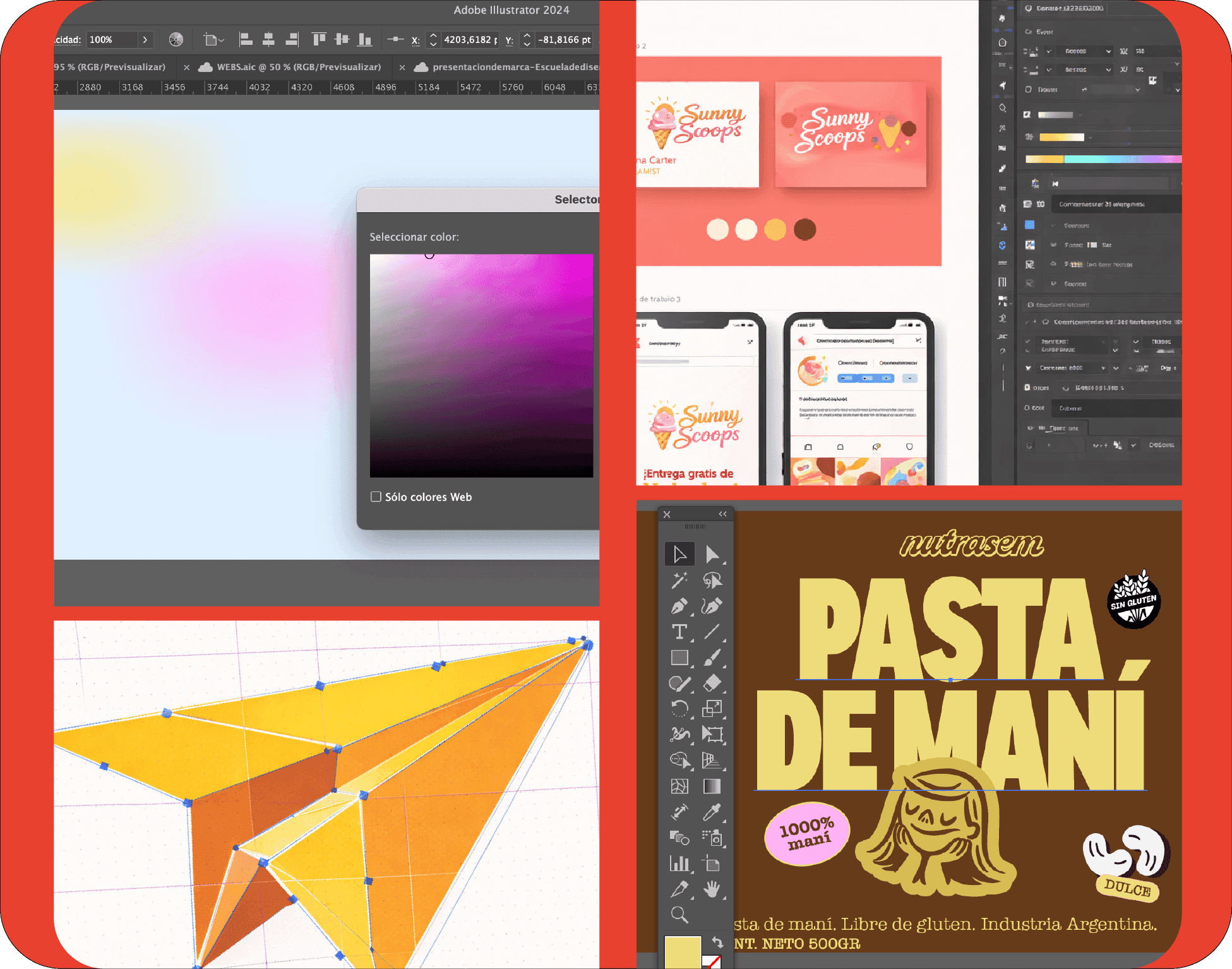Click the Y coordinate input field
Image resolution: width=1232 pixels, height=969 pixels.
click(564, 40)
